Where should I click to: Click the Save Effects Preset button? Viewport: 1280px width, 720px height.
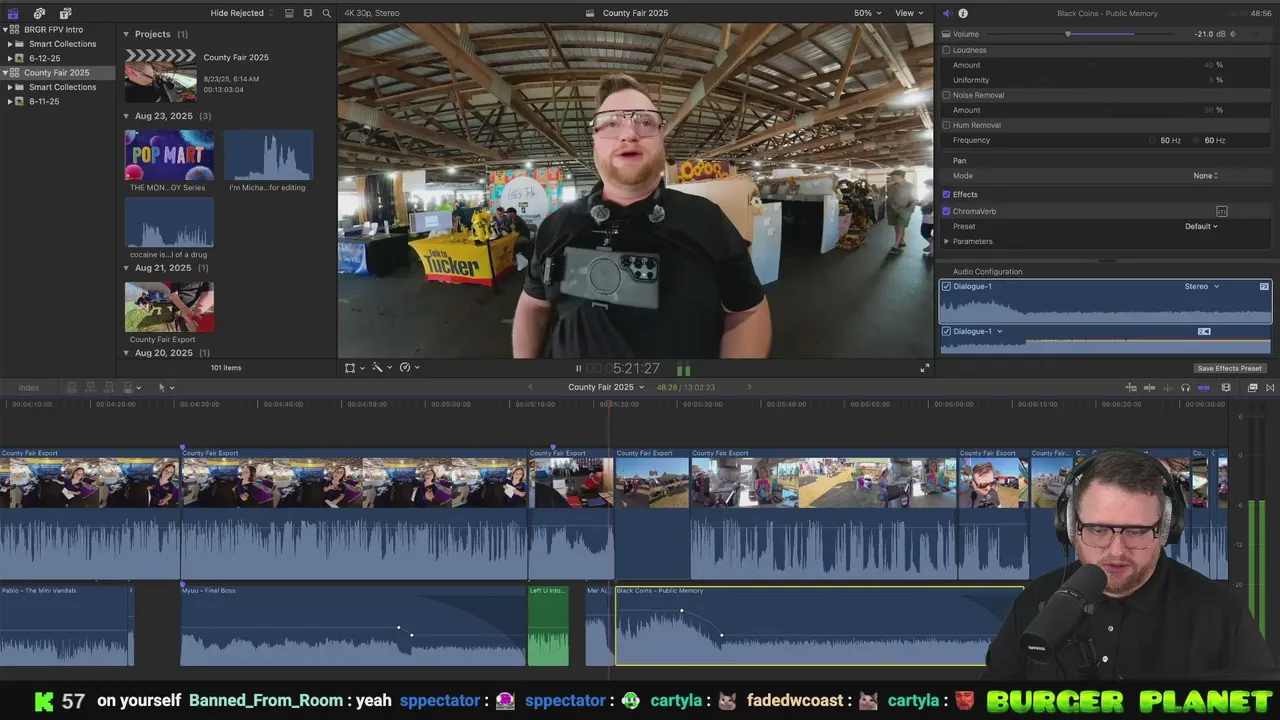coord(1230,368)
